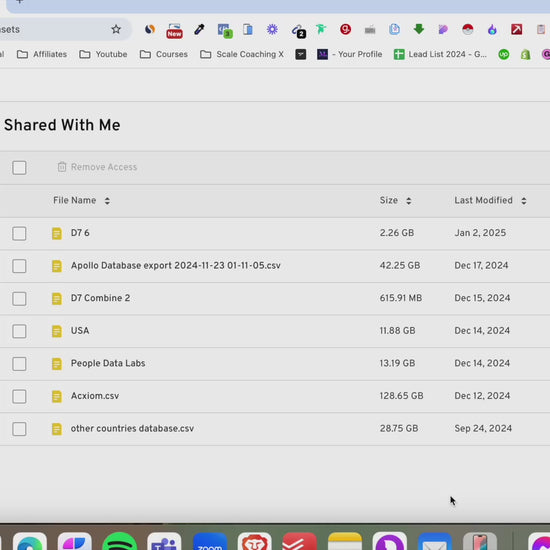Open the dark square bookmark icon
Screen dimensions: 550x550
(301, 54)
